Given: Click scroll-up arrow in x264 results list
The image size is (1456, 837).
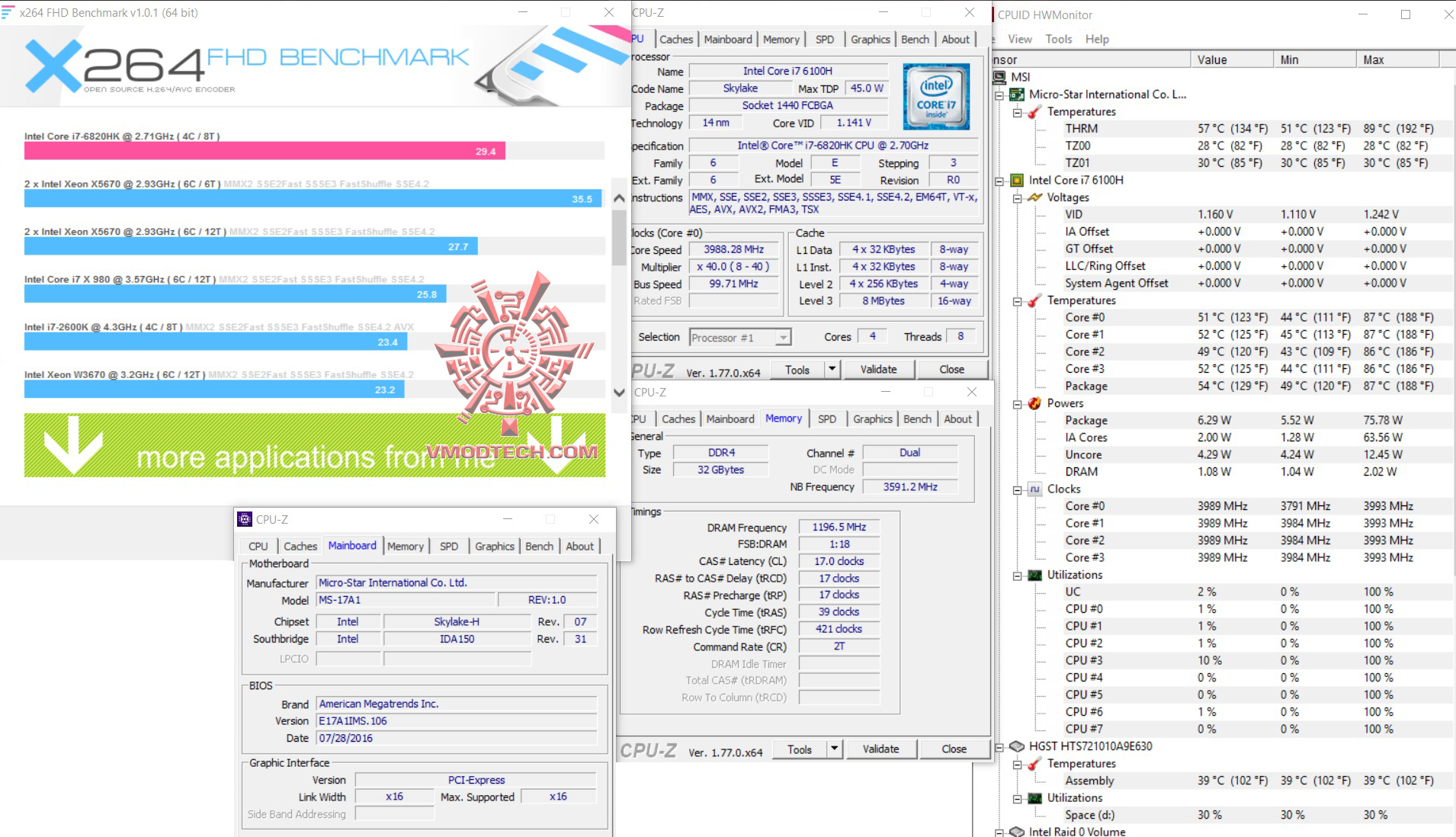Looking at the screenshot, I should pyautogui.click(x=619, y=198).
